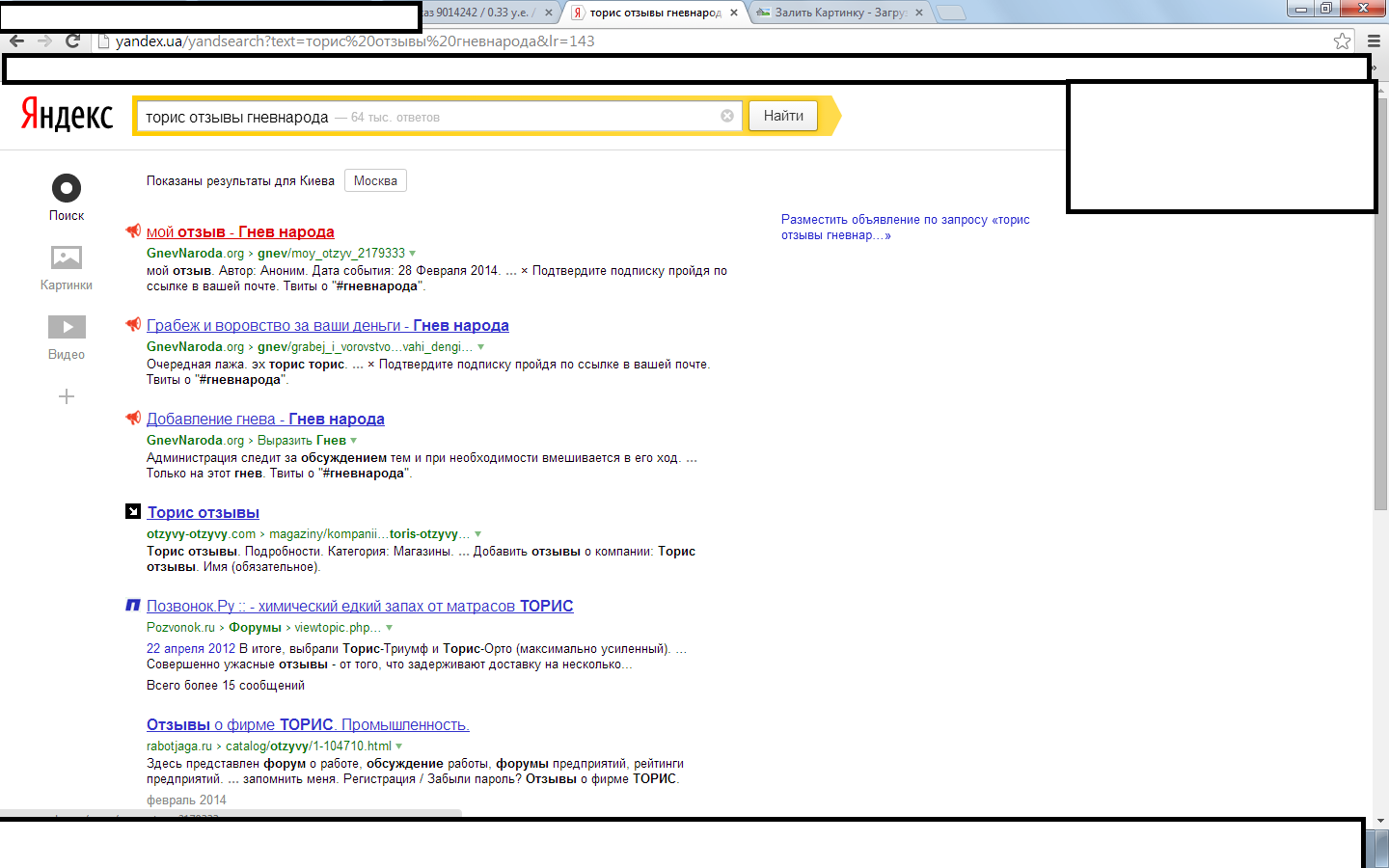1389x868 pixels.
Task: Close the 9014242 / 0.33 у.е. tab
Action: (x=549, y=13)
